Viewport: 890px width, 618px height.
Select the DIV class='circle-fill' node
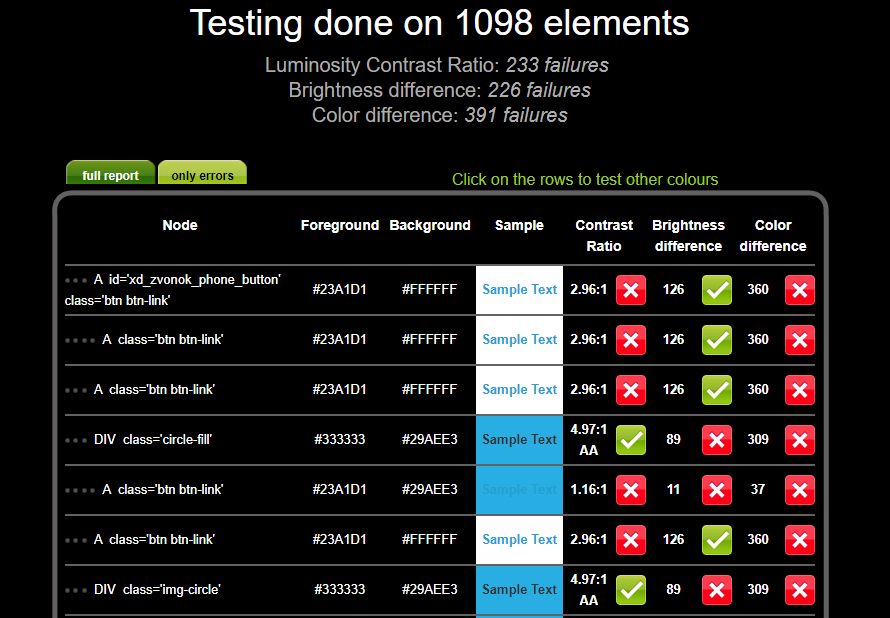click(x=153, y=439)
